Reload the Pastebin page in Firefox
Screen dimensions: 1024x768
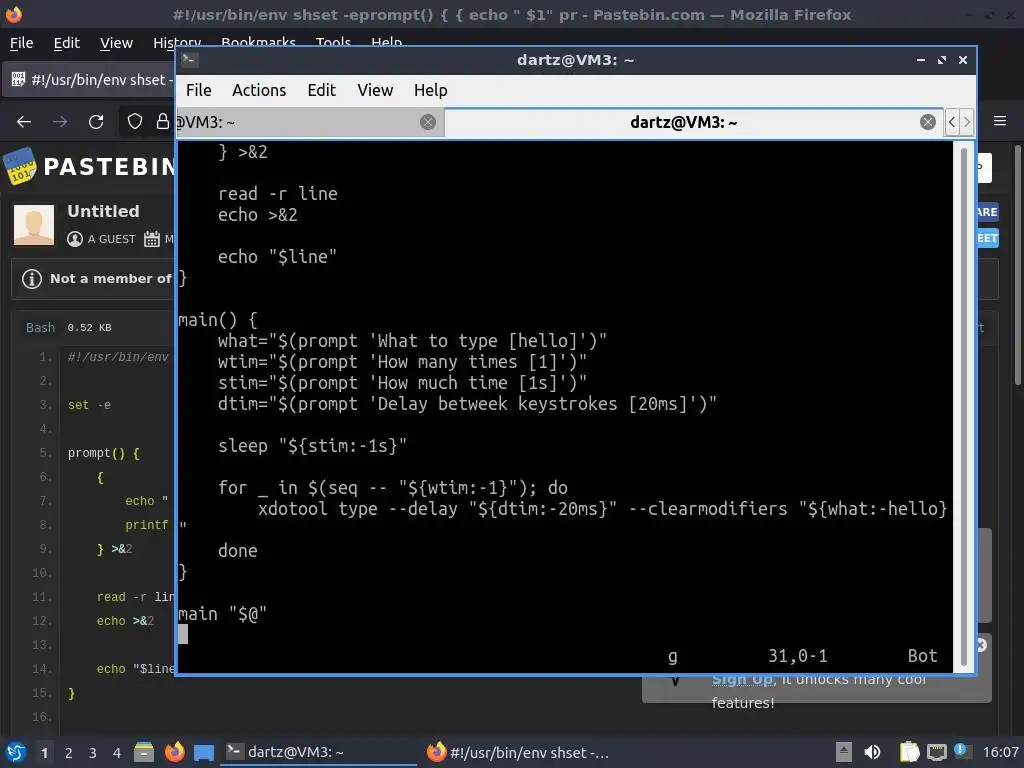pos(96,121)
